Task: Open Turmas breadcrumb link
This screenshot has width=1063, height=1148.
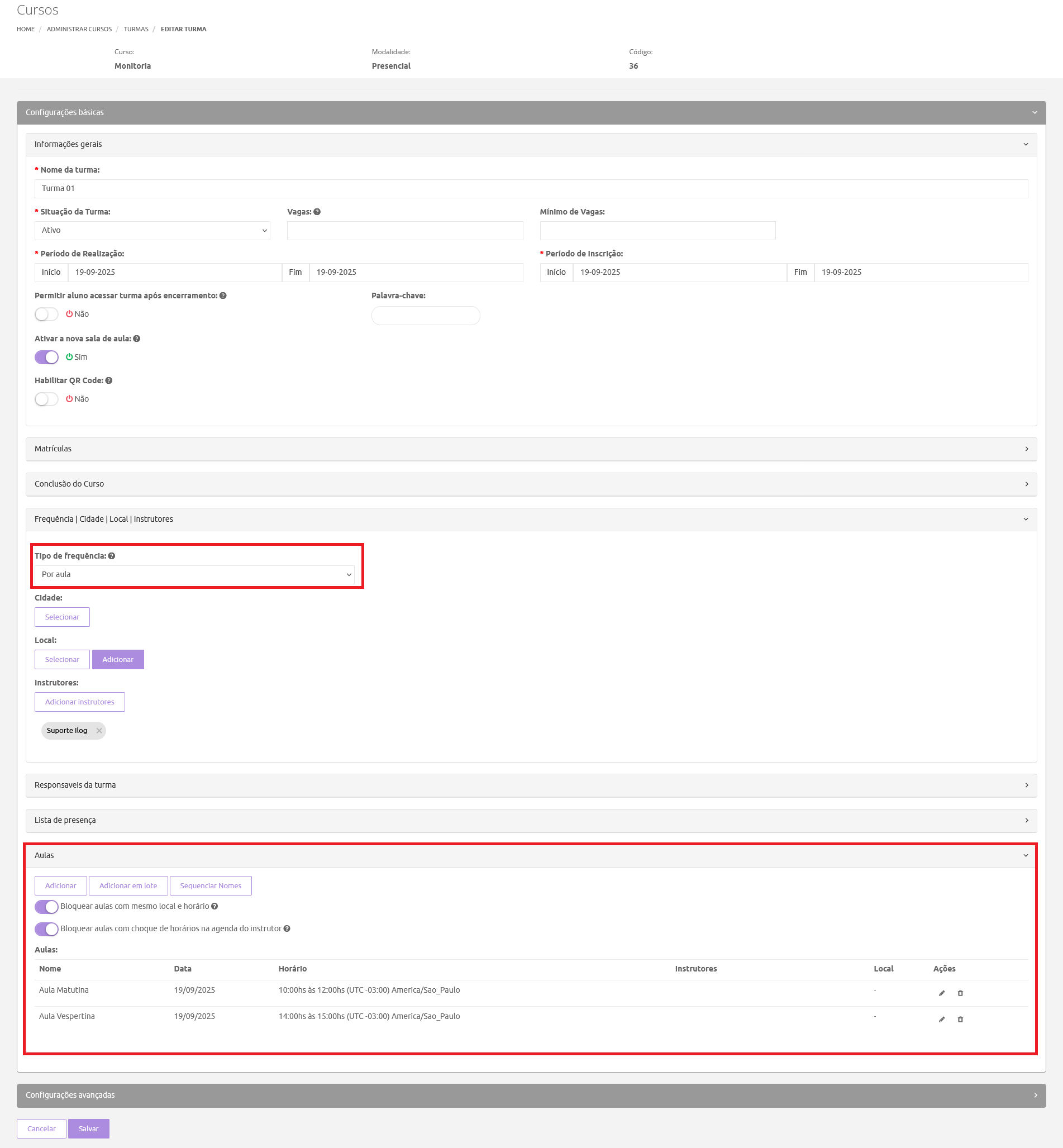Action: click(136, 28)
